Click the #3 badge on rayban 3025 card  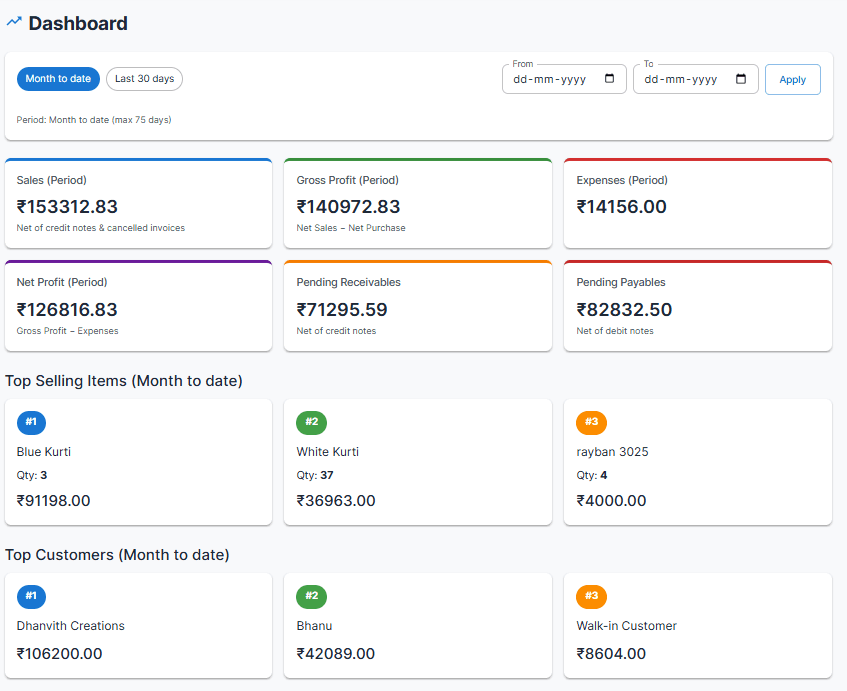pyautogui.click(x=591, y=422)
